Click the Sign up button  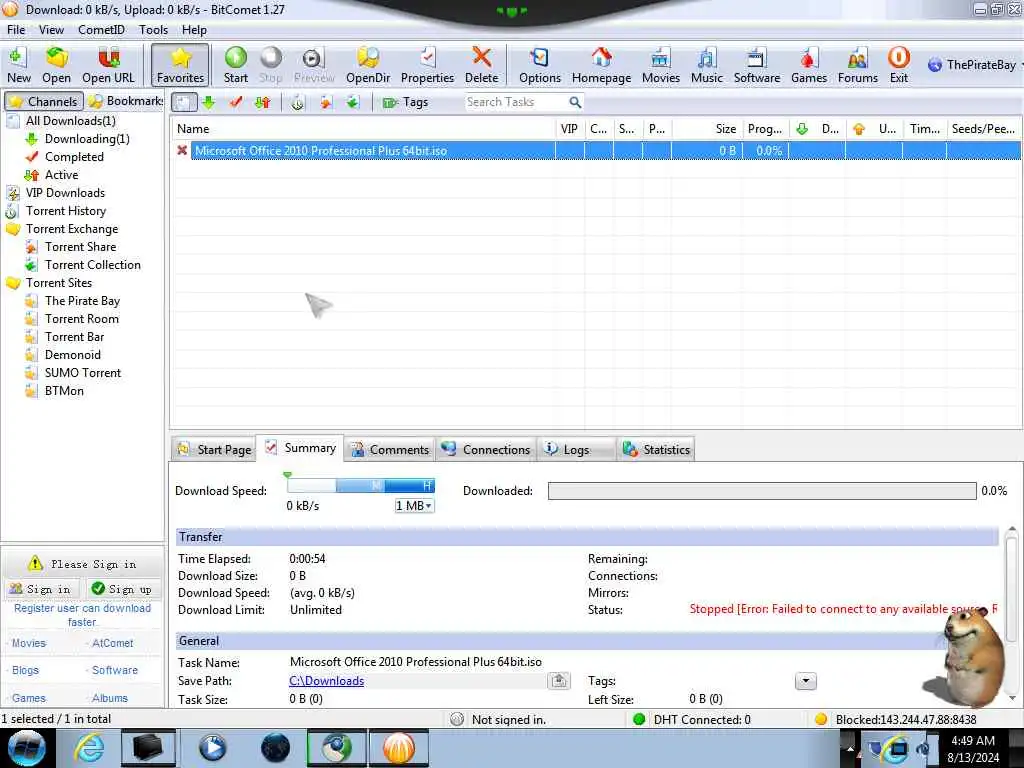pos(123,589)
